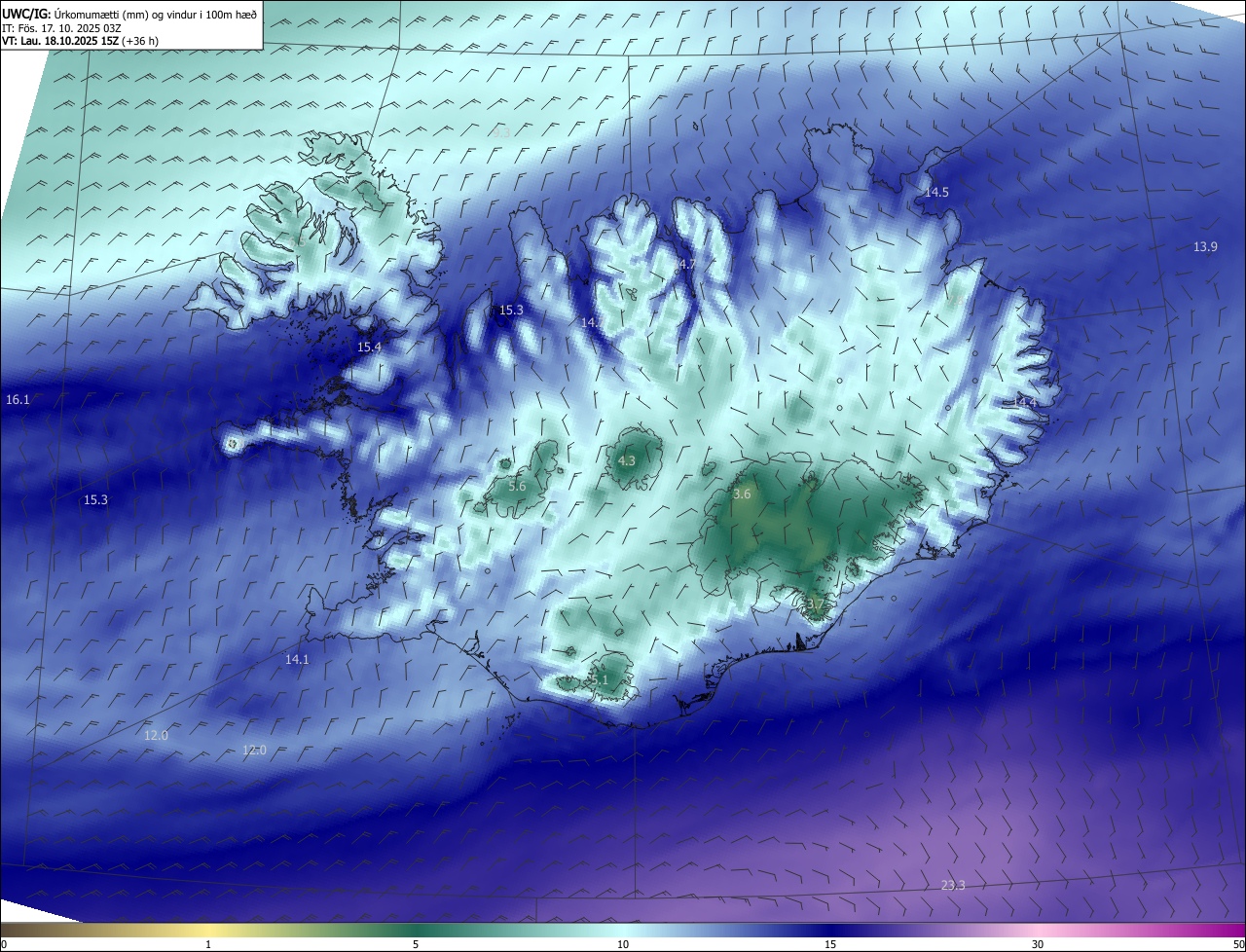The width and height of the screenshot is (1246, 952).
Task: Click the colorbar tick label 50
Action: pyautogui.click(x=1238, y=944)
